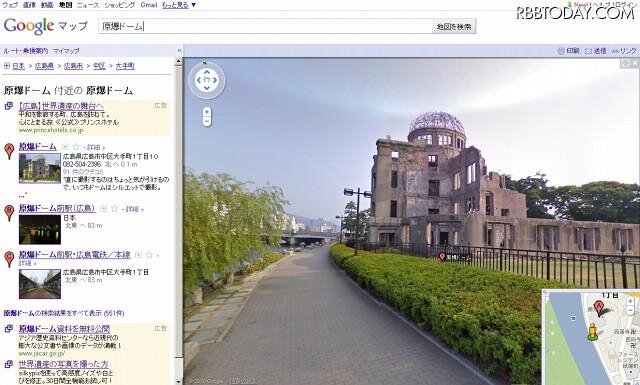
Task: Expand the 日本 breadcrumb plus icon
Action: point(7,66)
